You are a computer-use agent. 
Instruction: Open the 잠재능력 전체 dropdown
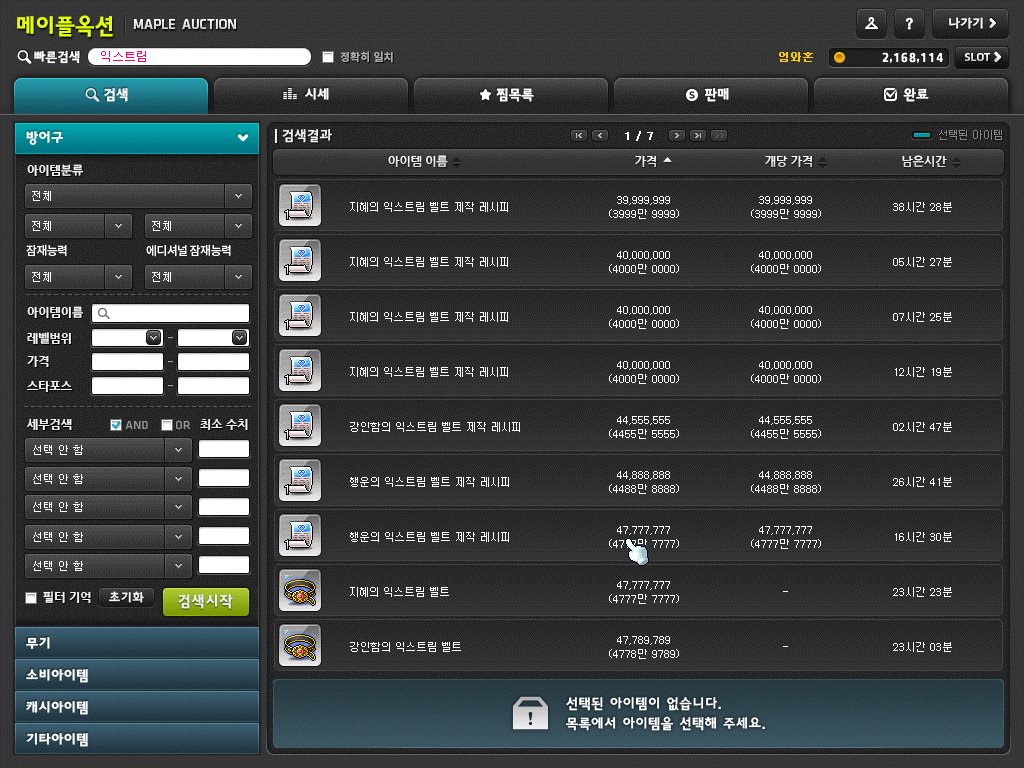click(78, 277)
